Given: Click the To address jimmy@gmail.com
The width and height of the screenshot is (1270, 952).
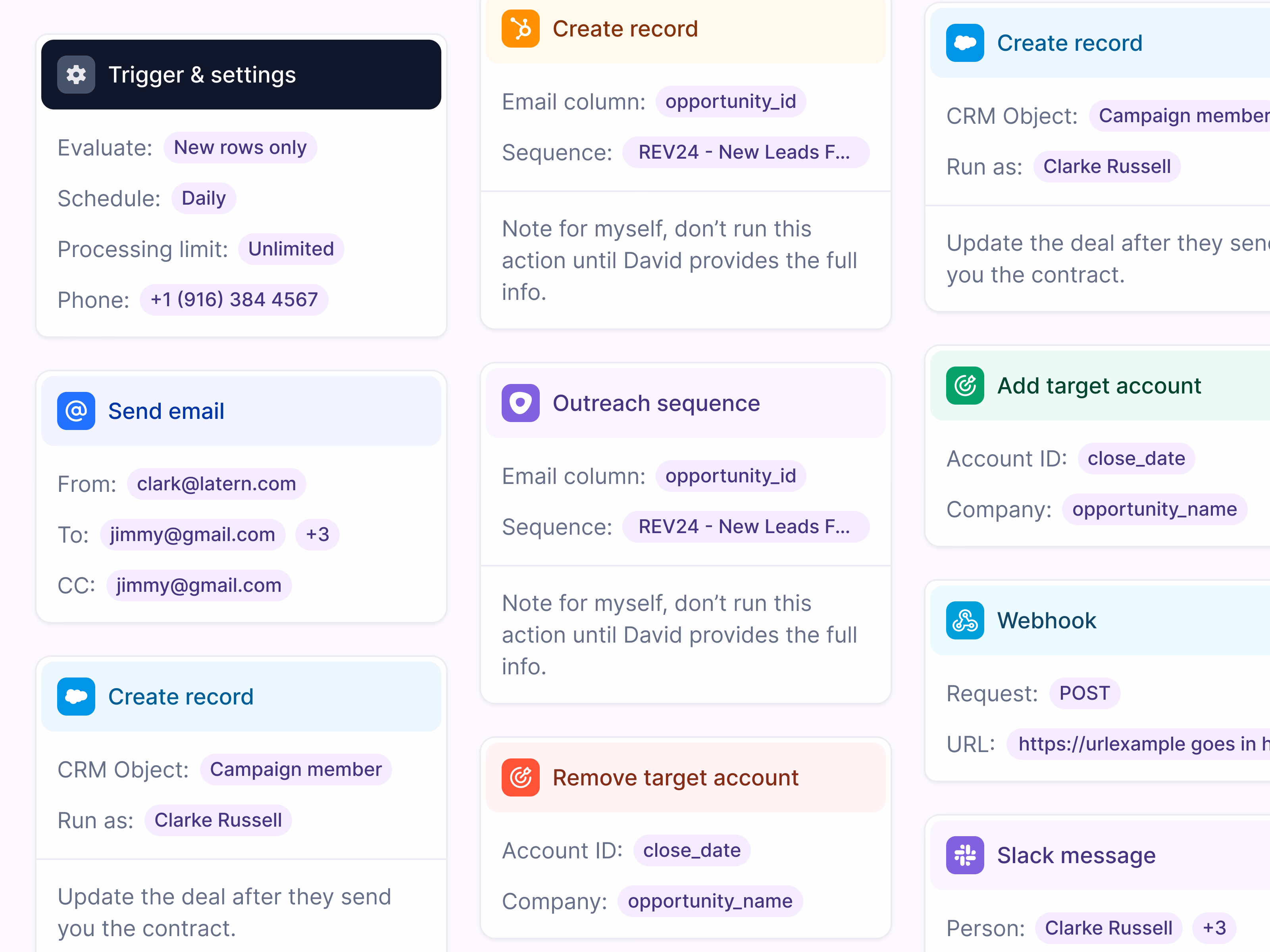Looking at the screenshot, I should tap(192, 535).
